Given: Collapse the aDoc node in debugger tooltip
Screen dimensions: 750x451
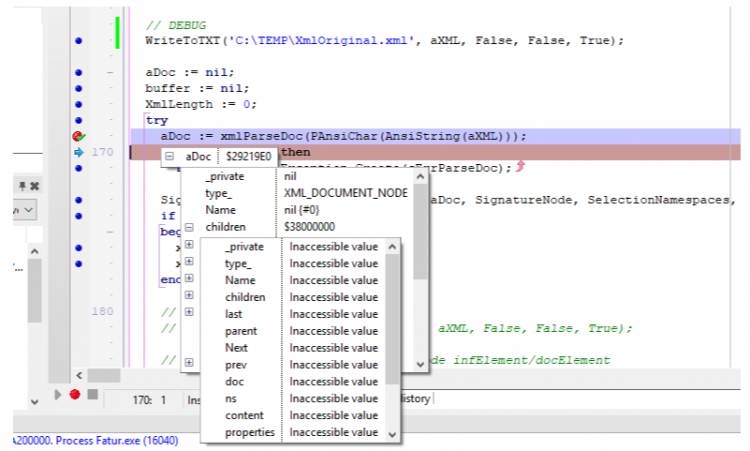Looking at the screenshot, I should click(x=169, y=156).
